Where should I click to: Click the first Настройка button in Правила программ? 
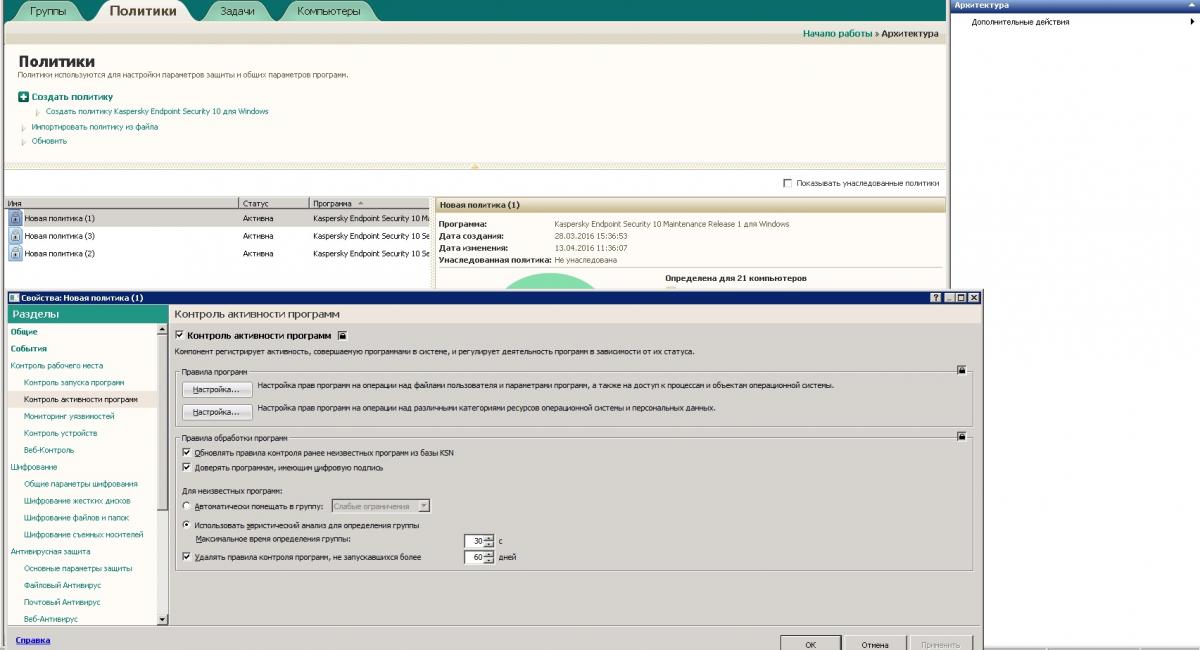(x=216, y=389)
